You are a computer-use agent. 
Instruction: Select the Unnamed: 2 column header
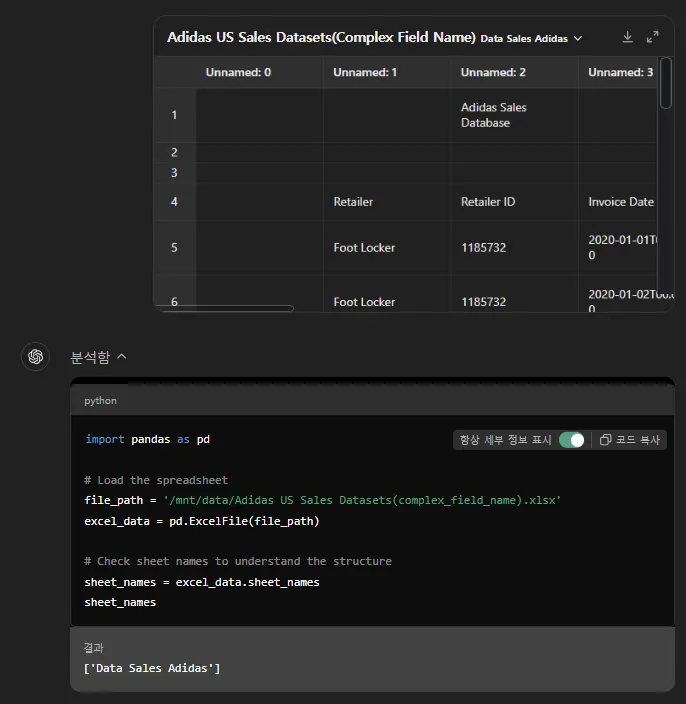click(493, 73)
